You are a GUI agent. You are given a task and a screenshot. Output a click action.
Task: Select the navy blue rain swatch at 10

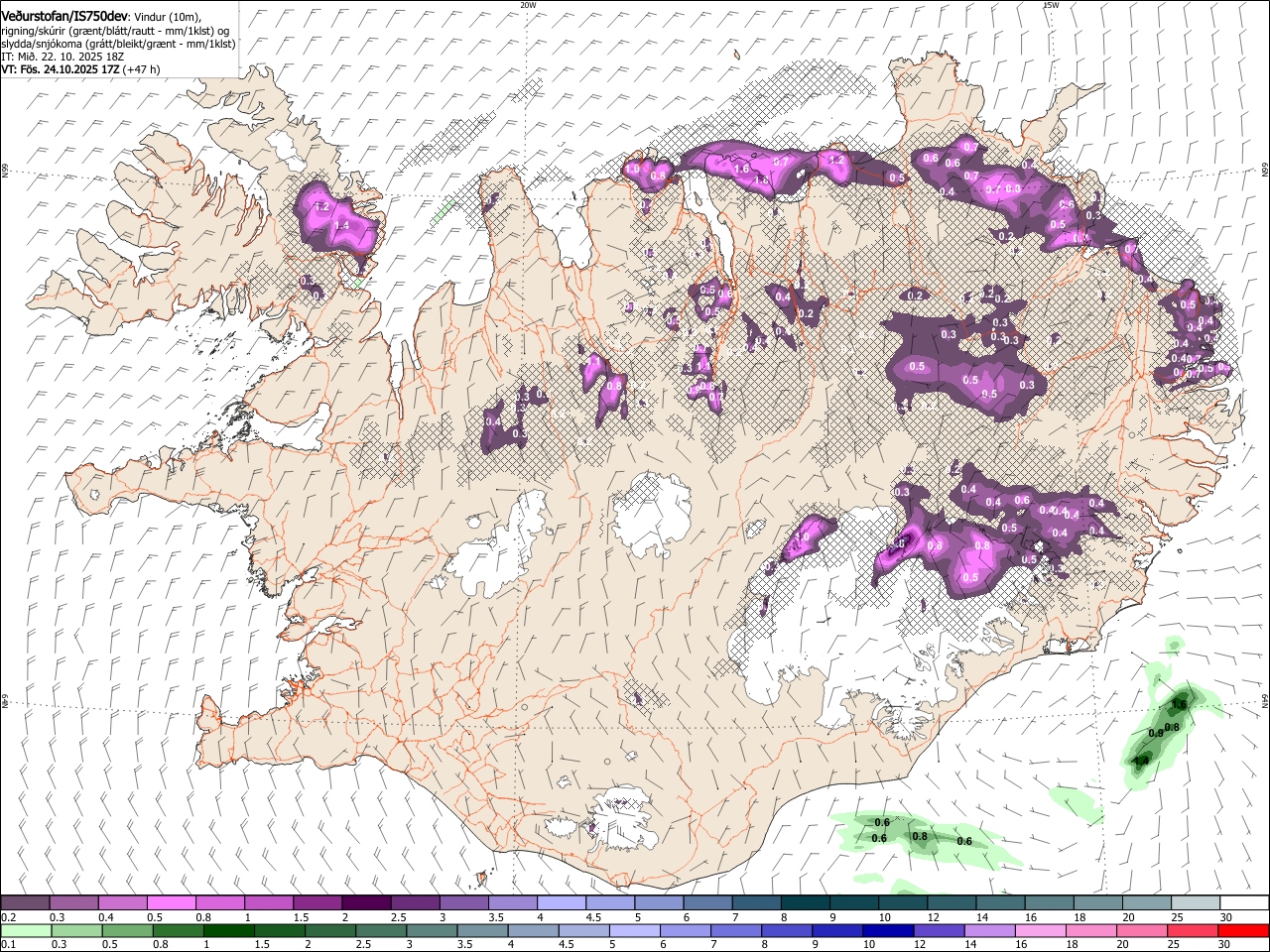click(887, 930)
